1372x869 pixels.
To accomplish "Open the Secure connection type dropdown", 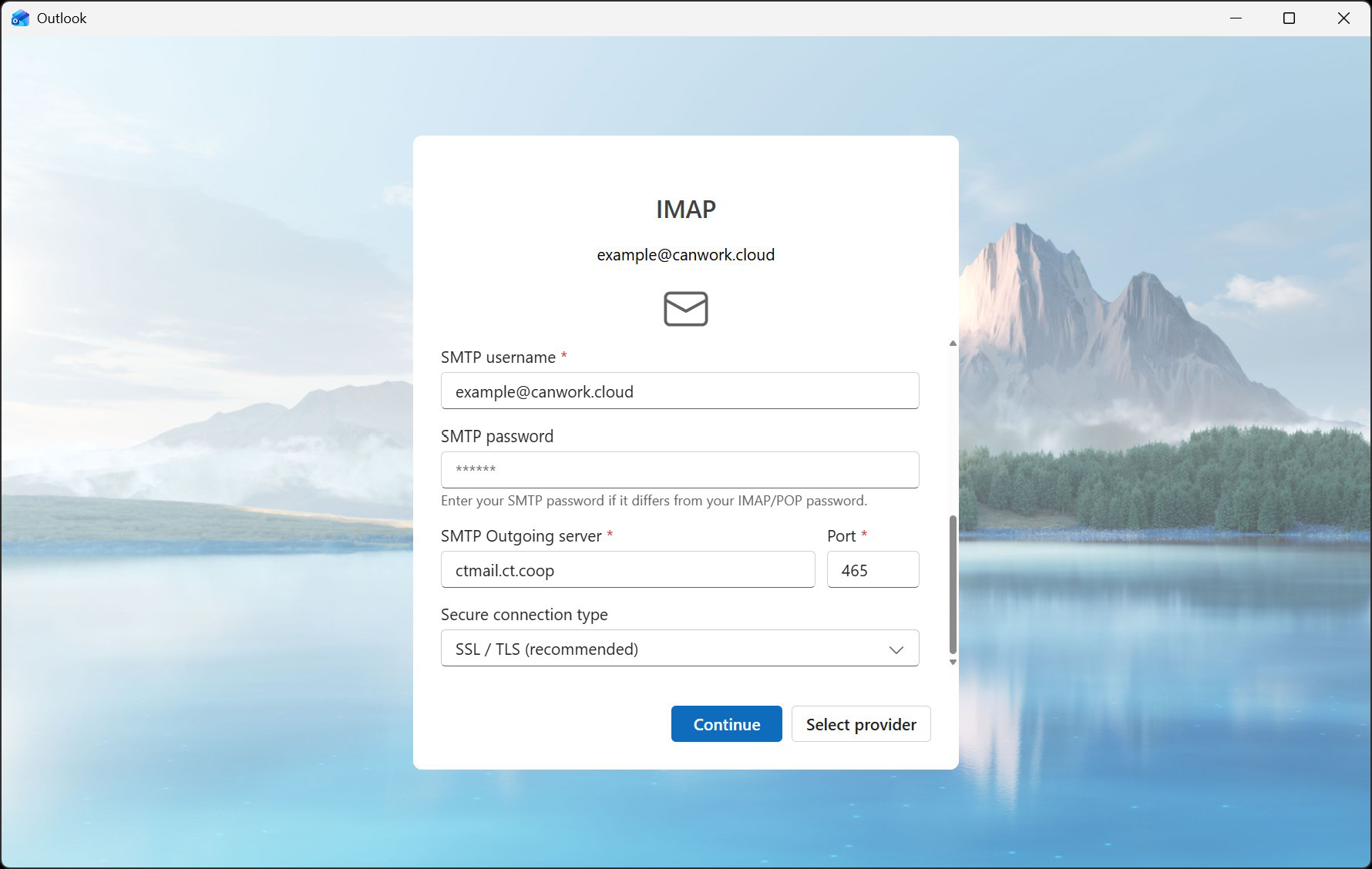I will click(679, 649).
